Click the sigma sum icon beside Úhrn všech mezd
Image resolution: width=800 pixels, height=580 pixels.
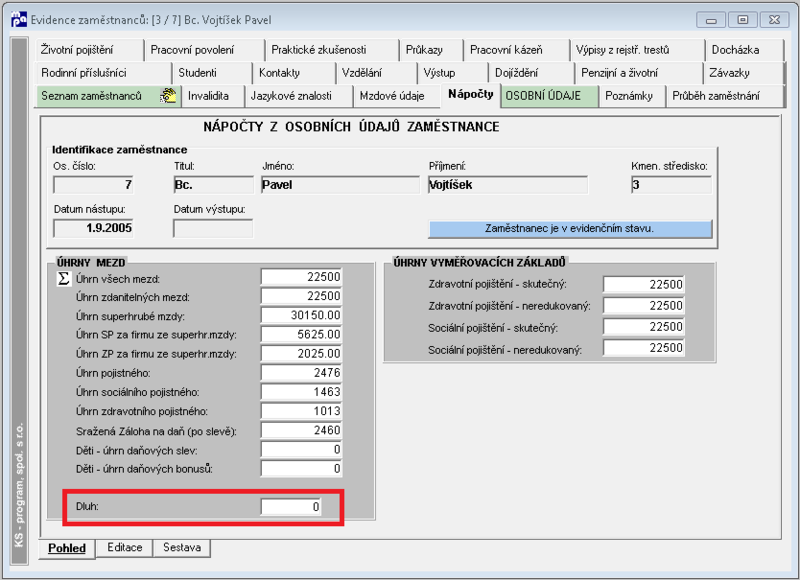(63, 279)
